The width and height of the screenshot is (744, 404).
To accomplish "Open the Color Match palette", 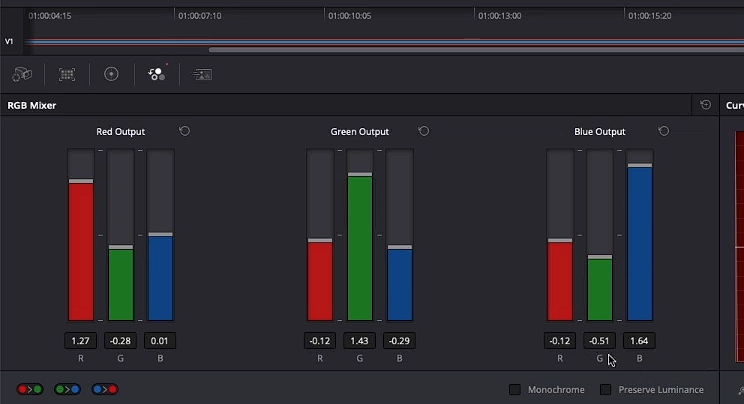I will click(x=67, y=74).
